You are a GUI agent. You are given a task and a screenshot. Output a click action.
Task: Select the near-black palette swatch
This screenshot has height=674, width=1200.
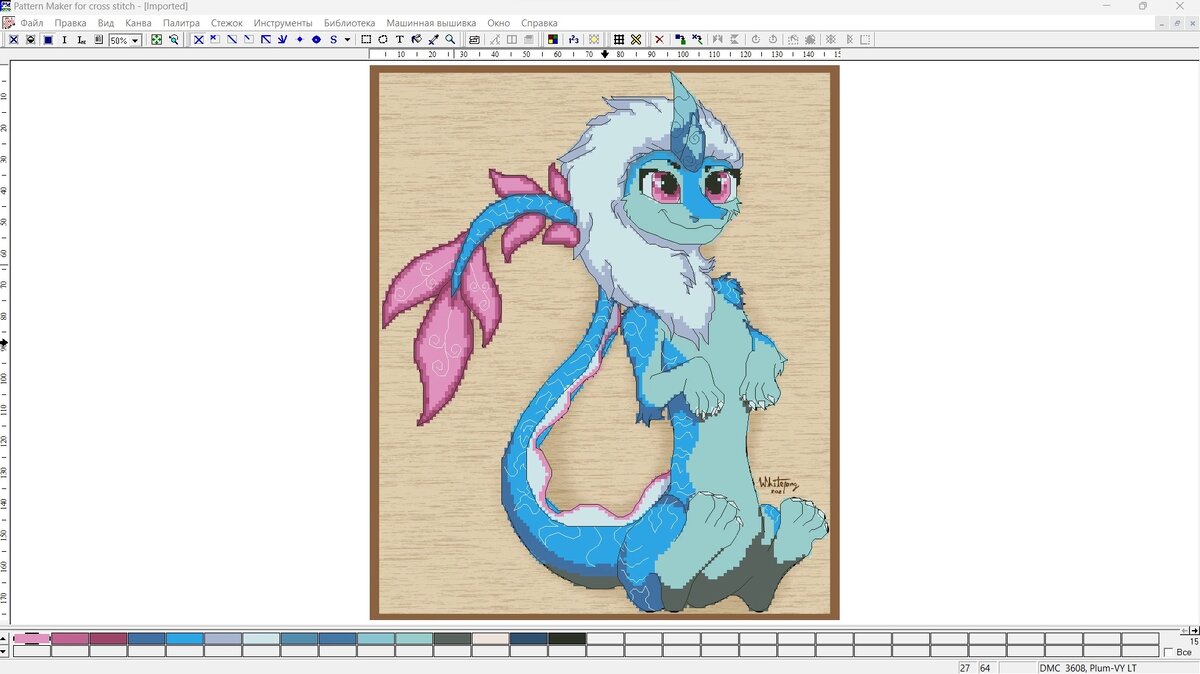567,638
